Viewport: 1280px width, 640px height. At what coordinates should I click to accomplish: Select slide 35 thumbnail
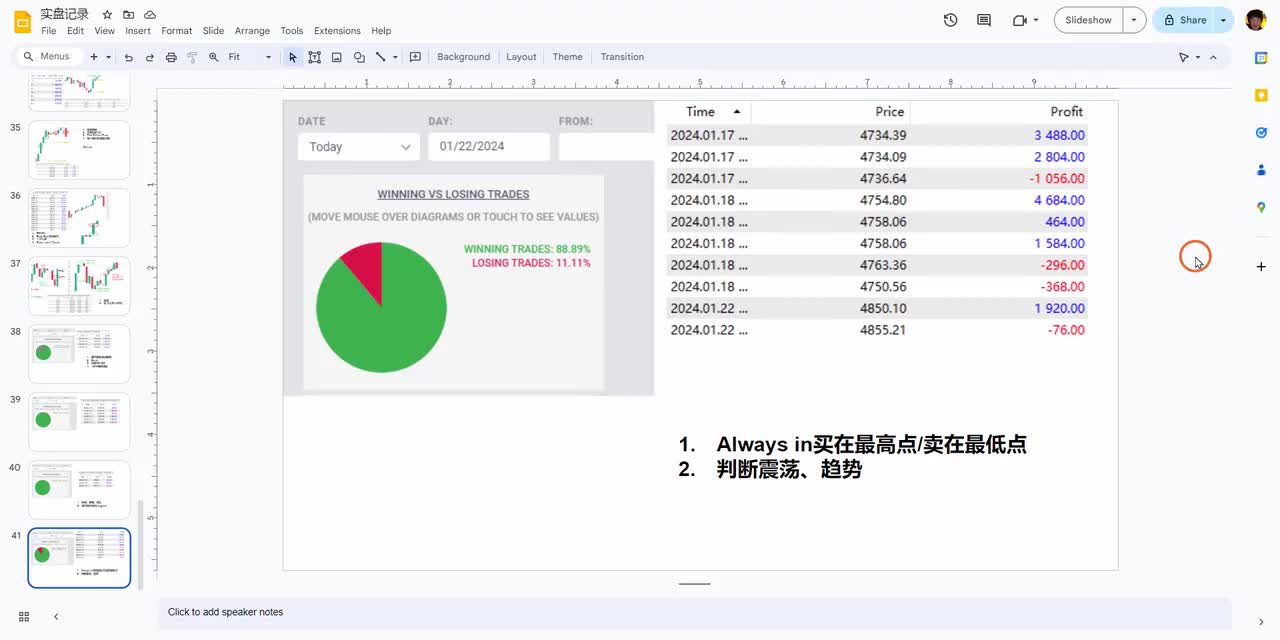(x=79, y=150)
